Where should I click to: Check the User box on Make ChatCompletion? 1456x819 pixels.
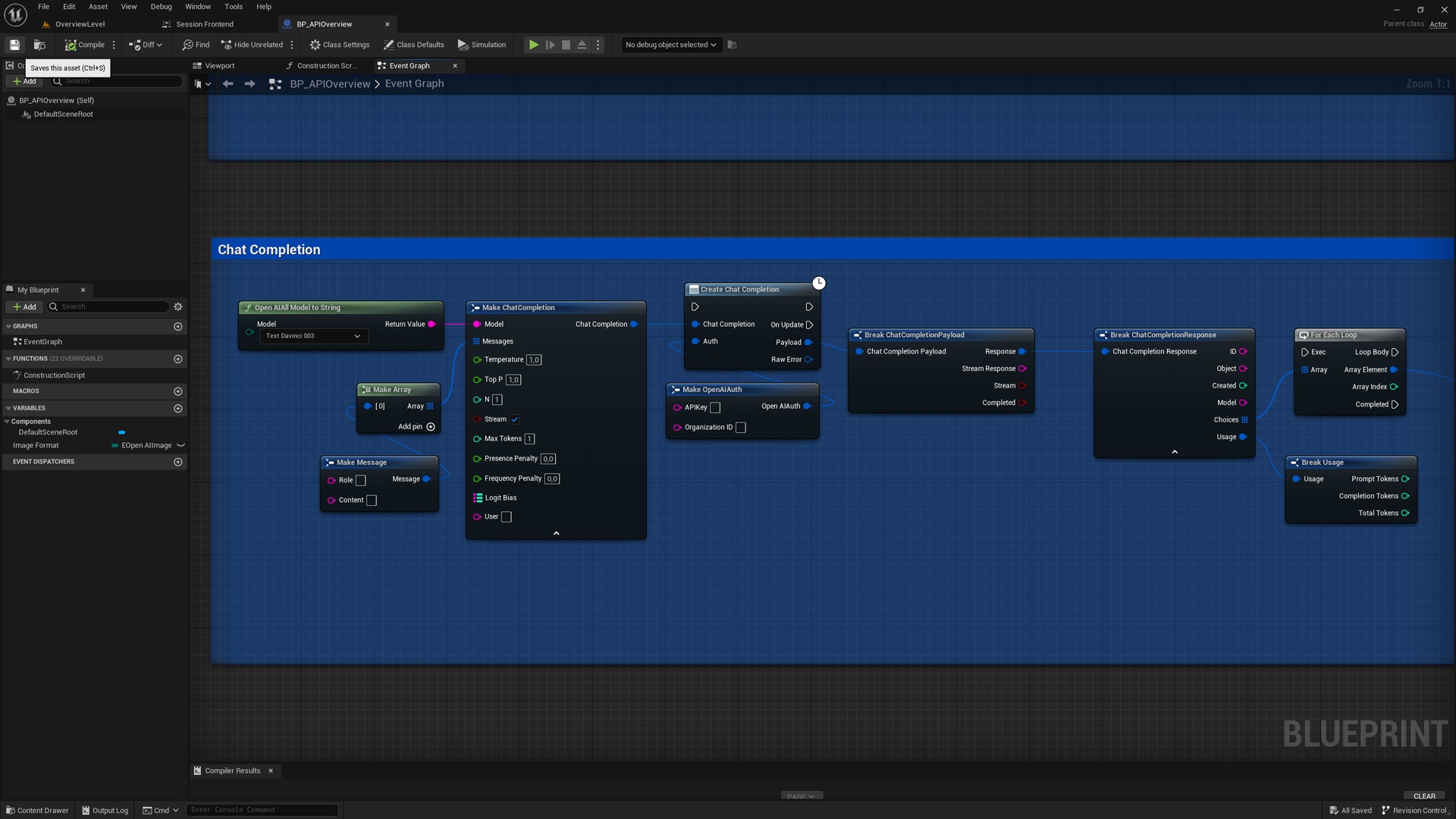(507, 517)
